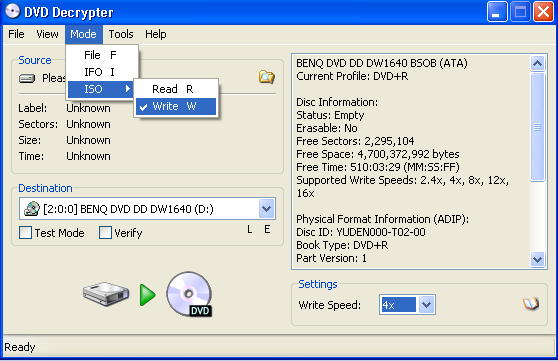The width and height of the screenshot is (558, 361).
Task: Open the Write Speed dropdown arrow
Action: point(426,305)
